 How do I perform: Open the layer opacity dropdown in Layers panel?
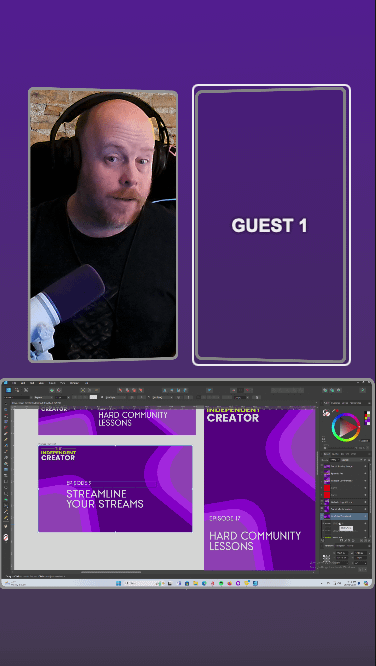pos(335,460)
